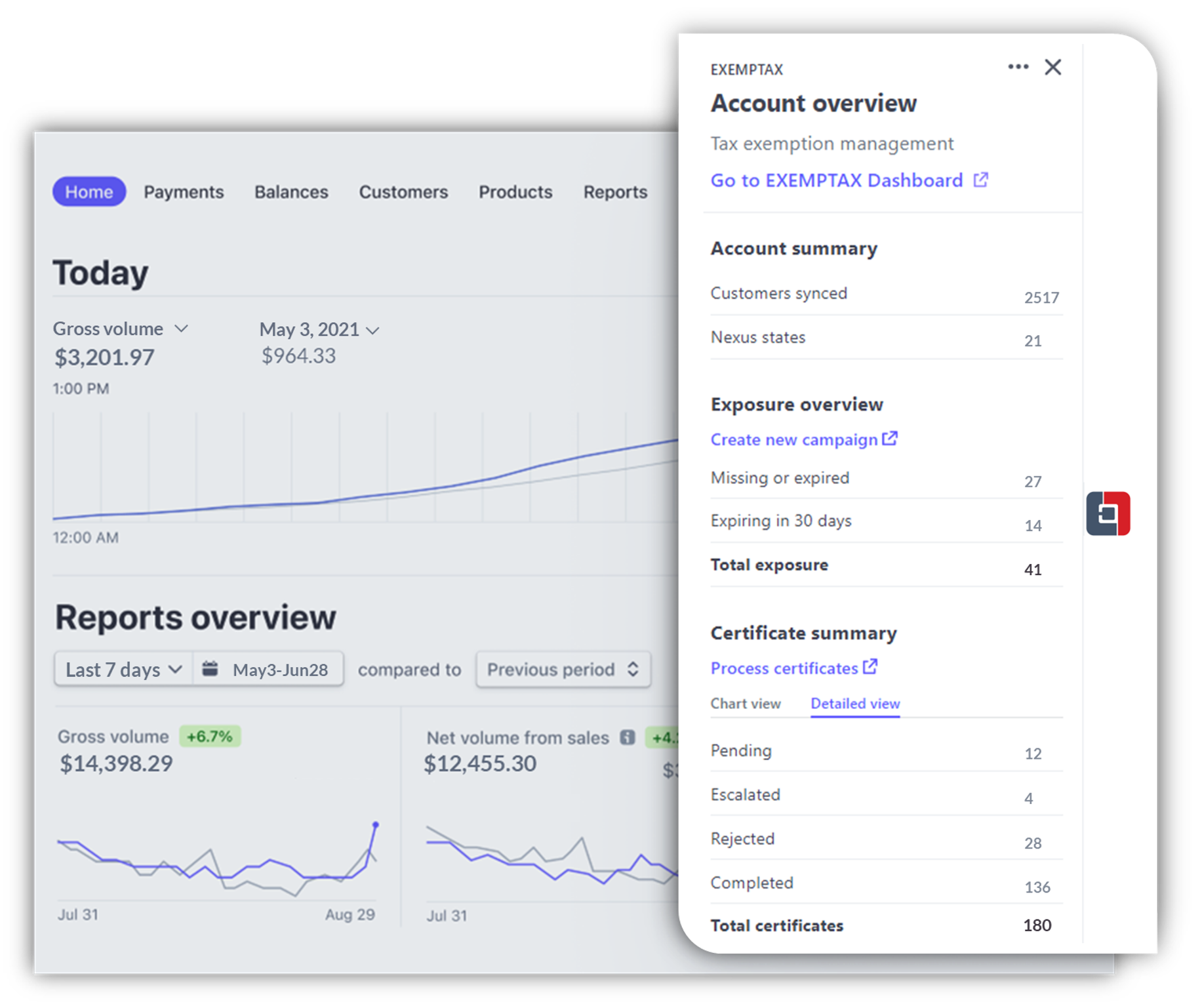Click the calendar icon next to May3-Jun28

(210, 669)
